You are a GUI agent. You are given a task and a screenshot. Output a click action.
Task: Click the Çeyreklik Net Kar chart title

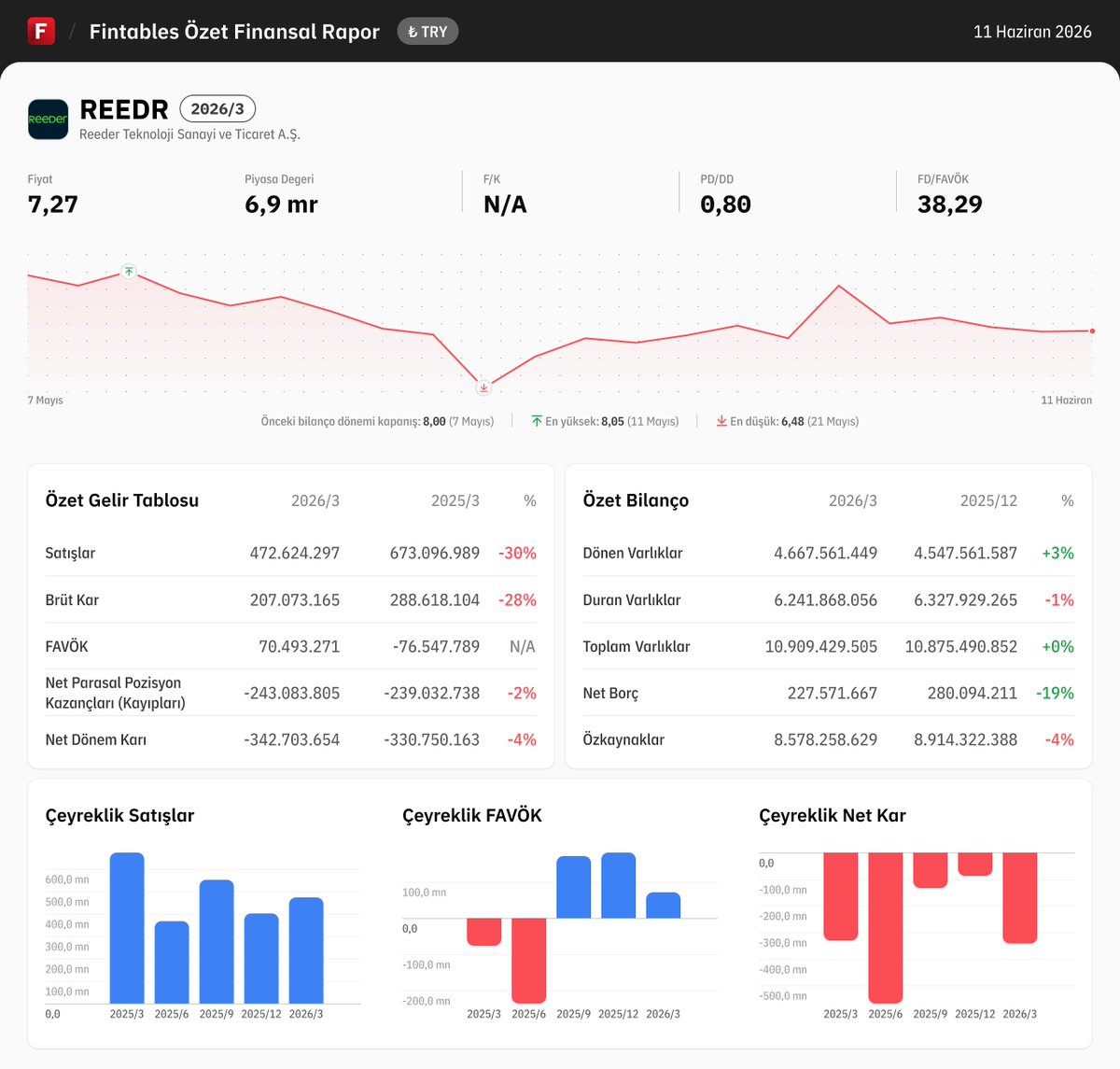[x=833, y=815]
